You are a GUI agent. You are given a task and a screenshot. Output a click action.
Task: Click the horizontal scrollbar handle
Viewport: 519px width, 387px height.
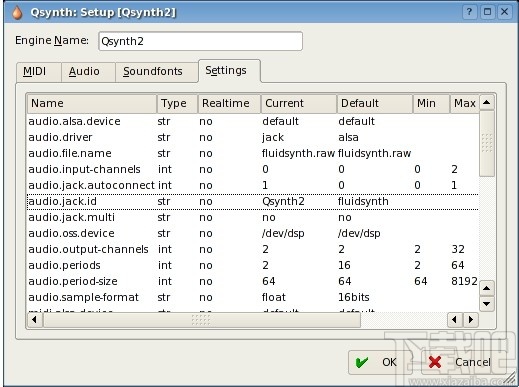(201, 320)
